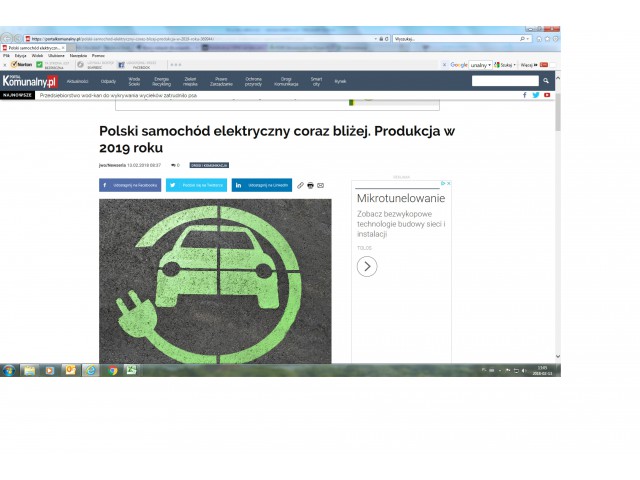Open the Facebook icon in site header

tap(524, 95)
